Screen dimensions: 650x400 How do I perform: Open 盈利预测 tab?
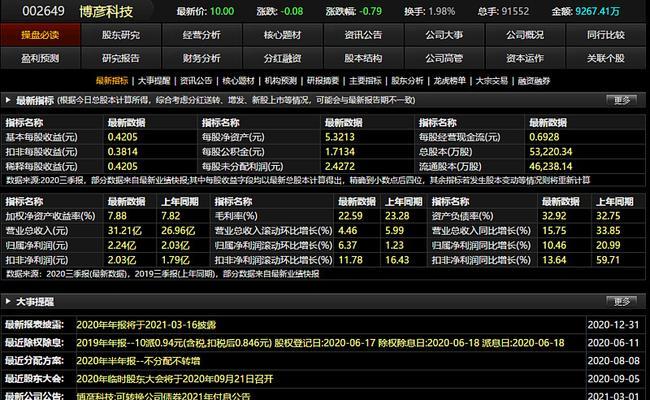40,58
